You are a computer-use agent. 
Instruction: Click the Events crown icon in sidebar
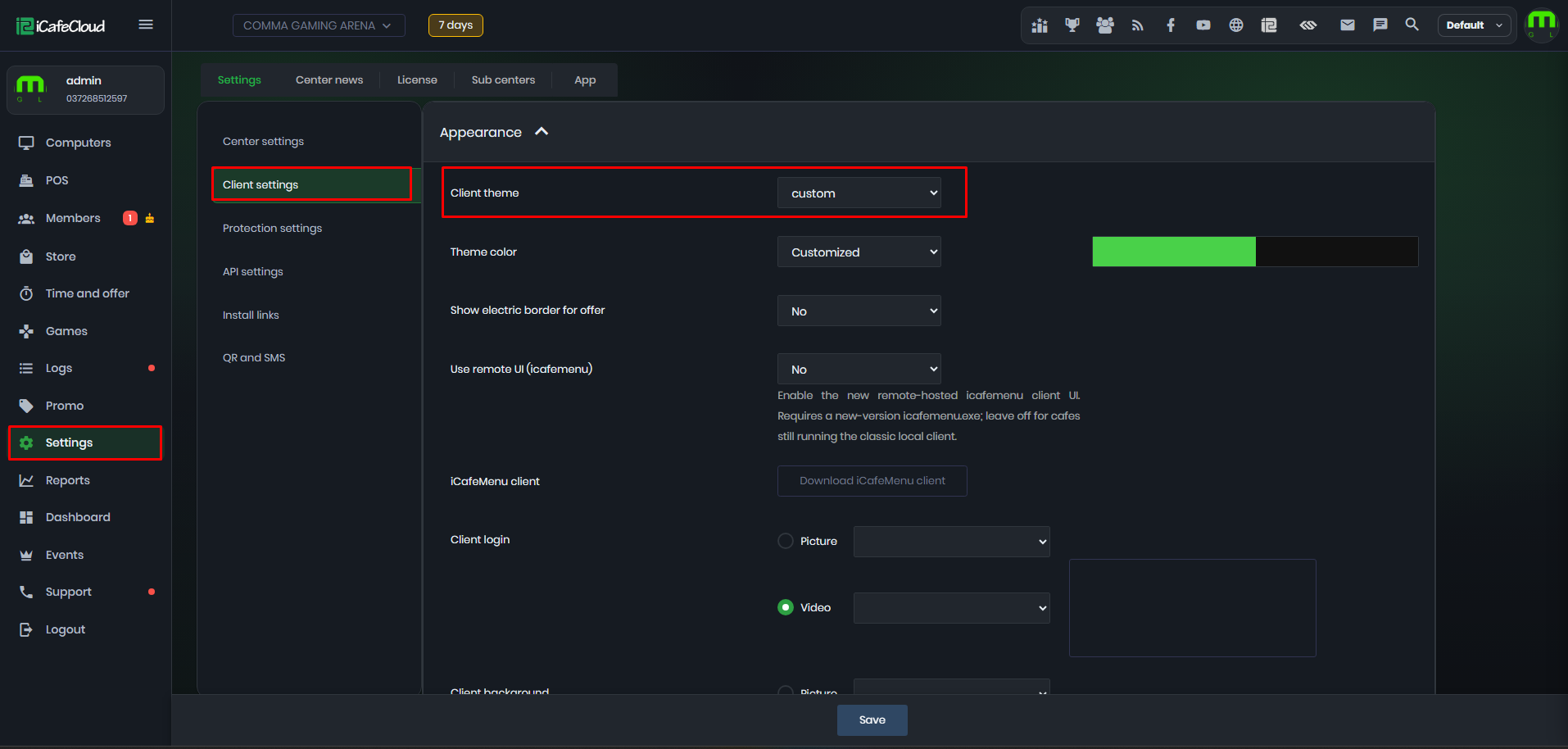click(26, 555)
